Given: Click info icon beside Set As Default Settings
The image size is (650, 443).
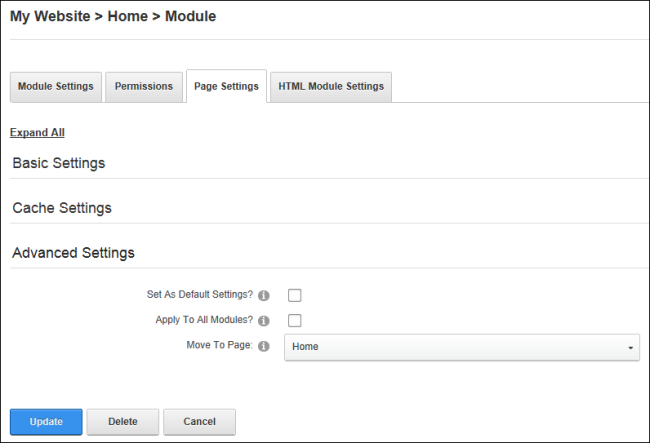Looking at the screenshot, I should [264, 295].
